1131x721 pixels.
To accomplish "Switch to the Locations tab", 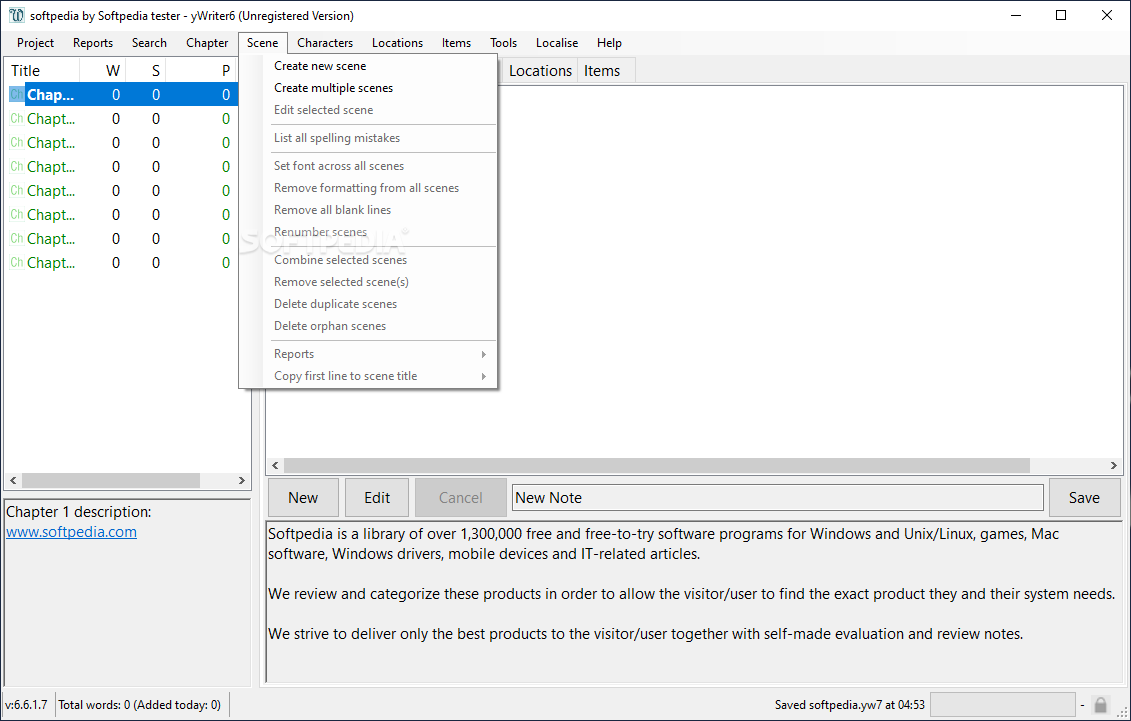I will (540, 71).
